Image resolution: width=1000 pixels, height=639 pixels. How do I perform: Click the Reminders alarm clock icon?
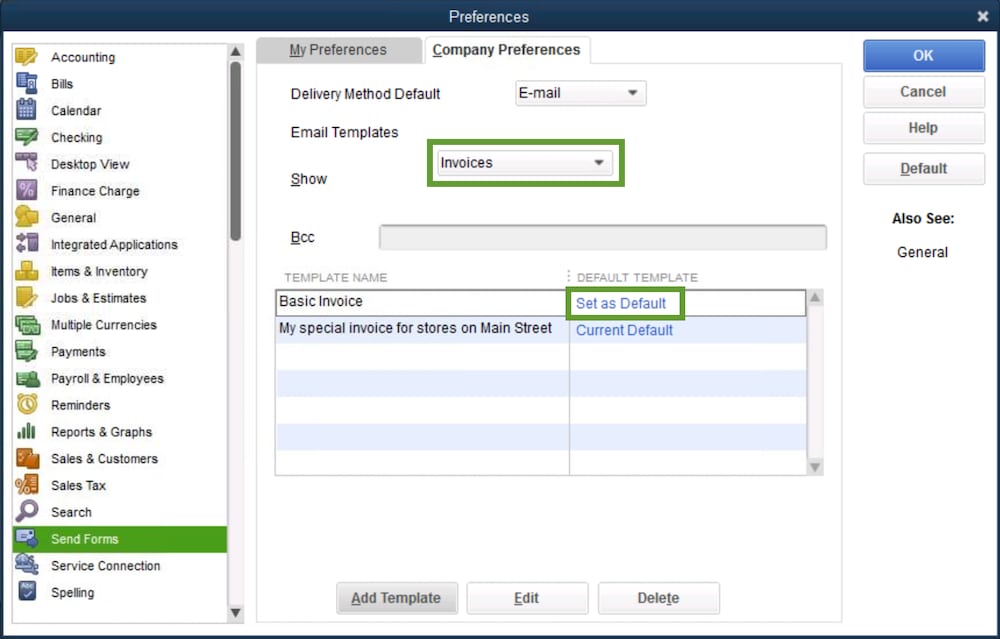[27, 405]
